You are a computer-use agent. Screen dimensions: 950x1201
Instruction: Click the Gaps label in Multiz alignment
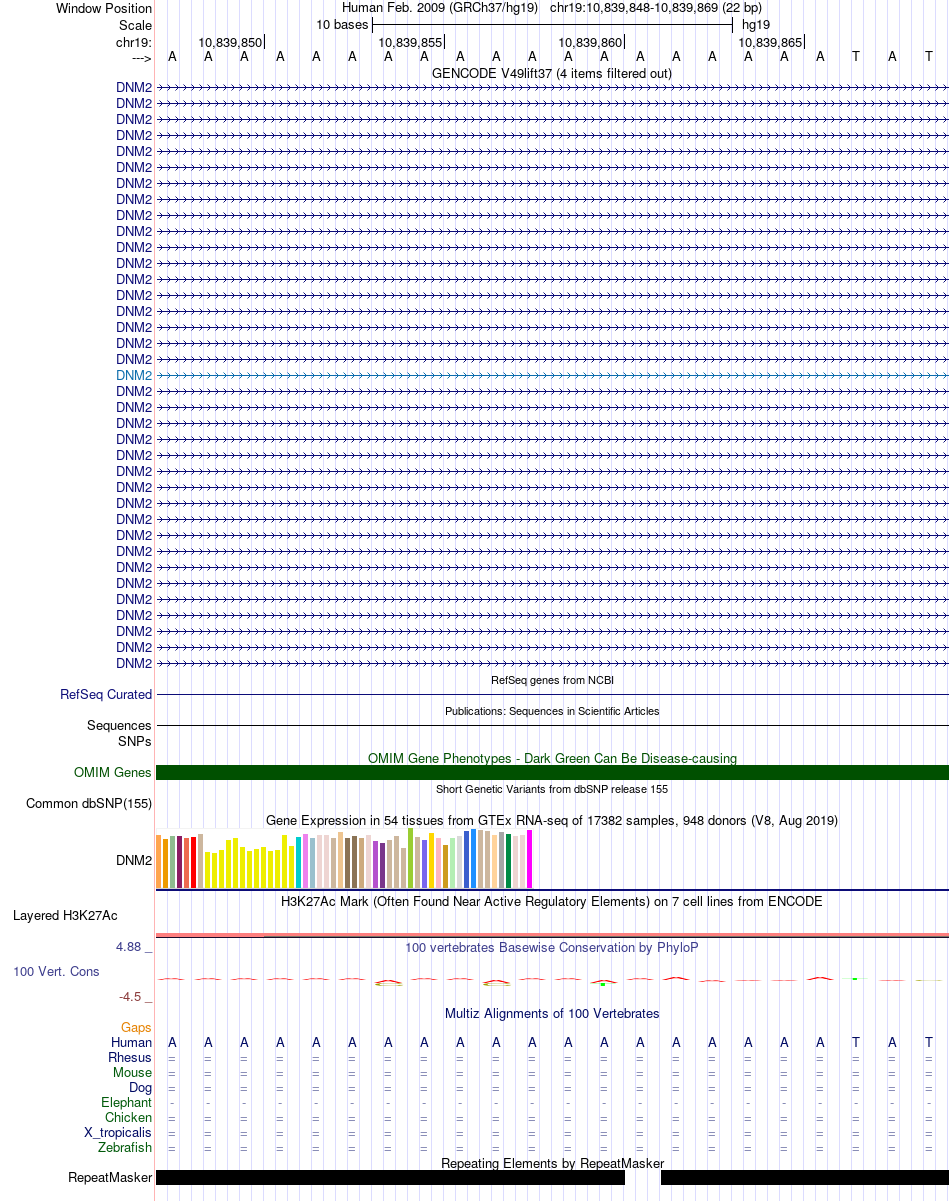pos(136,1027)
